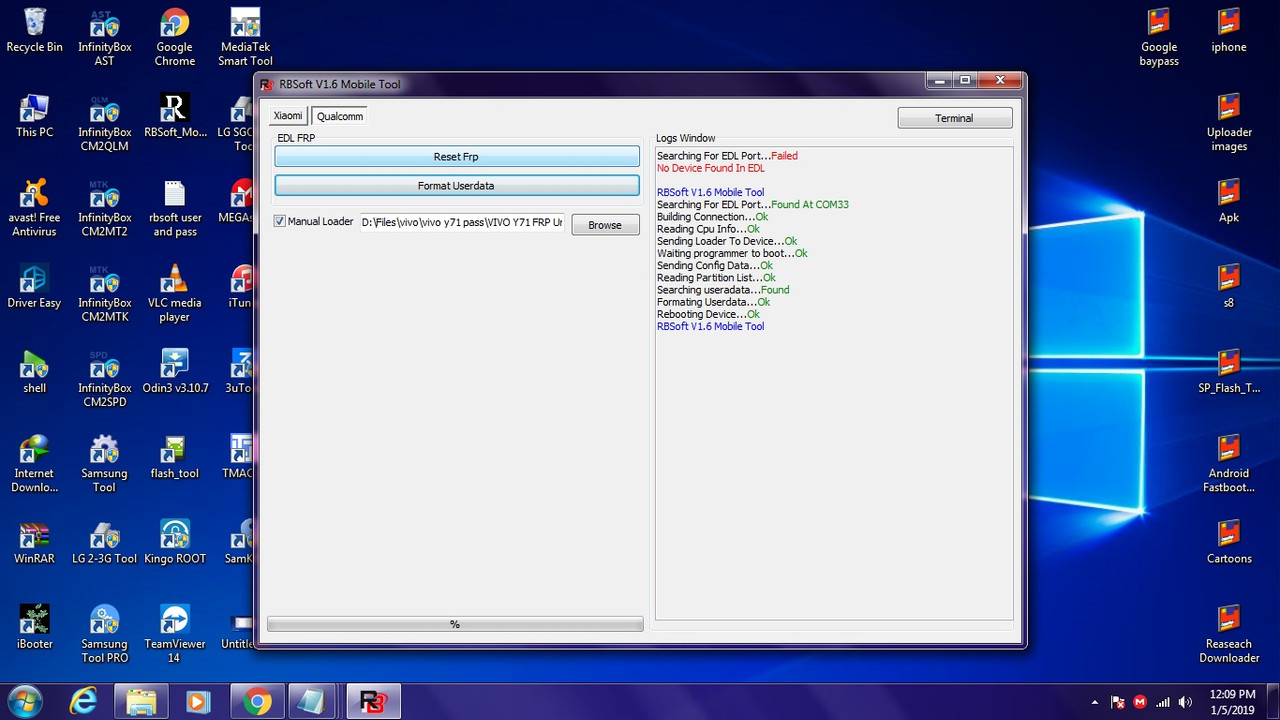The image size is (1280, 720).
Task: Open media player taskbar icon
Action: (197, 702)
